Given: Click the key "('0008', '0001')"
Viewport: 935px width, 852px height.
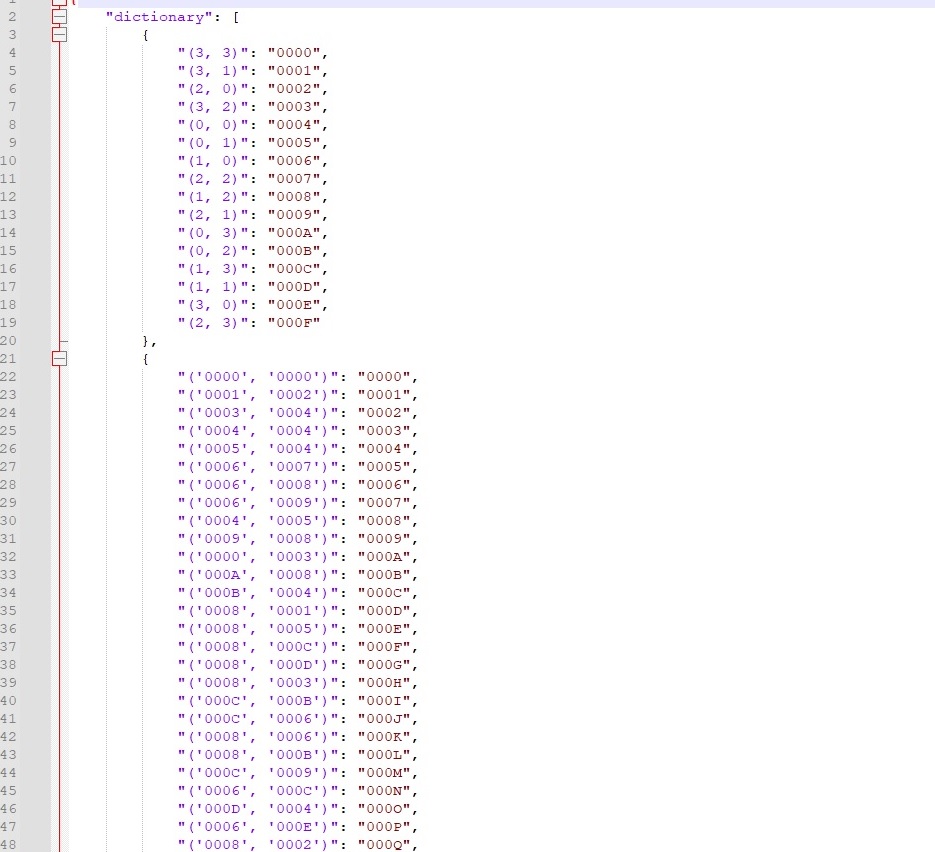Looking at the screenshot, I should tap(258, 611).
